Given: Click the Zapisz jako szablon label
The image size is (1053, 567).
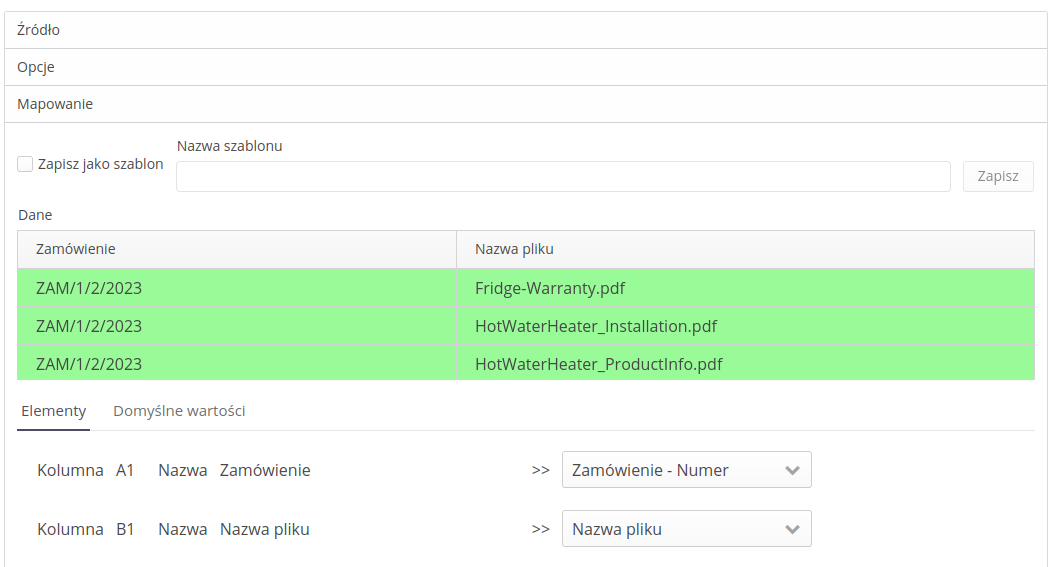Looking at the screenshot, I should 100,164.
